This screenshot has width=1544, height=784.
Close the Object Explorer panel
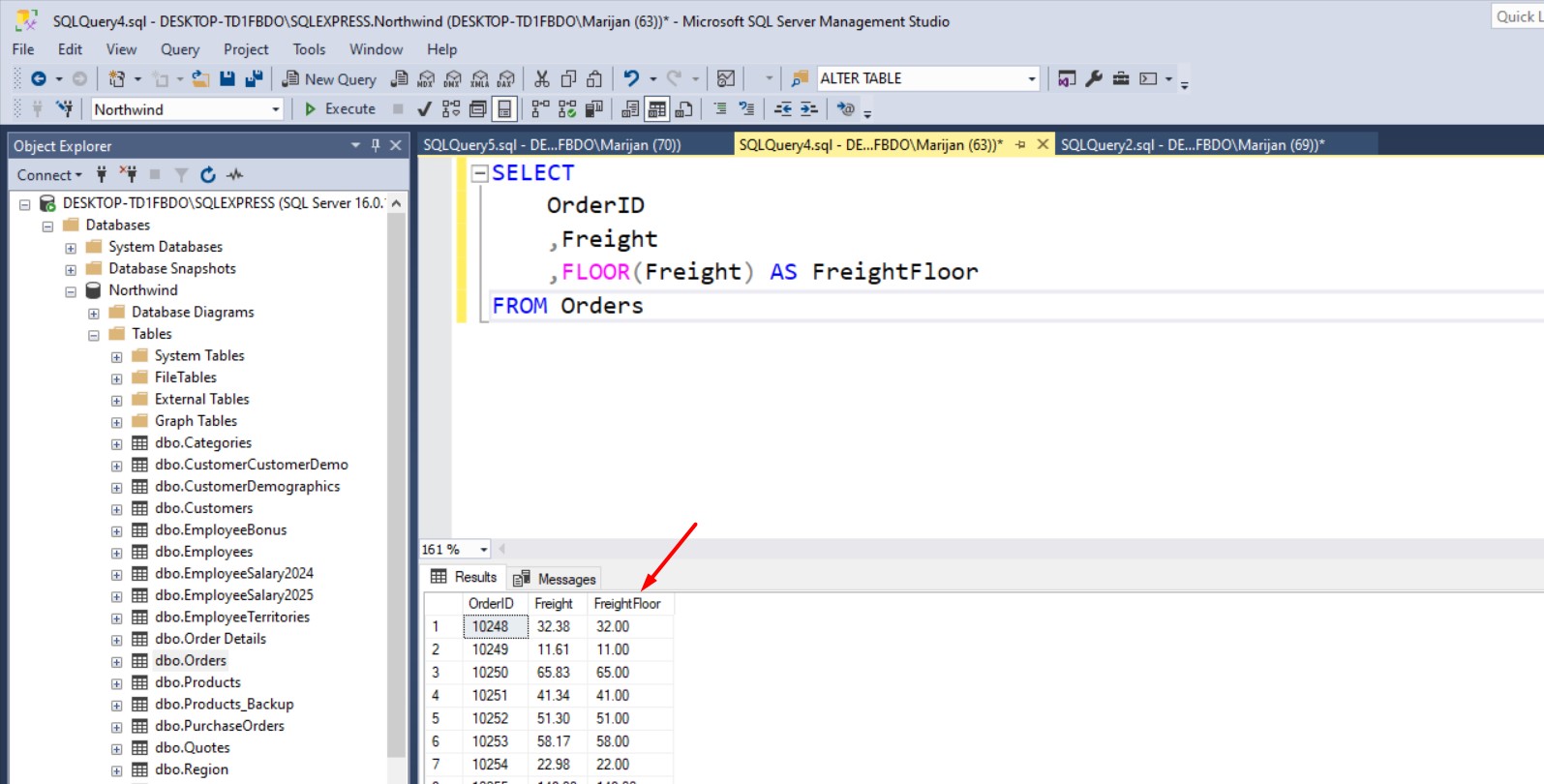pos(396,145)
